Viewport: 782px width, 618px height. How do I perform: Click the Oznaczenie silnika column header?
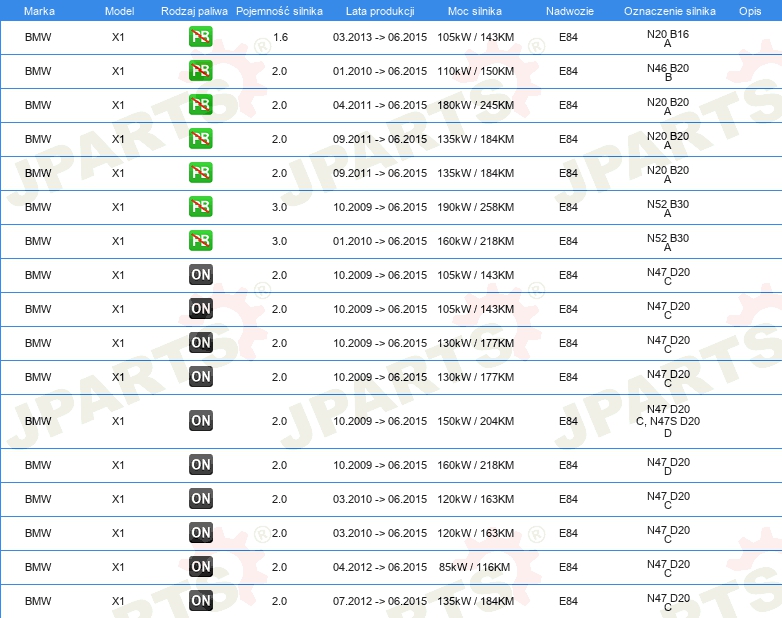point(670,11)
